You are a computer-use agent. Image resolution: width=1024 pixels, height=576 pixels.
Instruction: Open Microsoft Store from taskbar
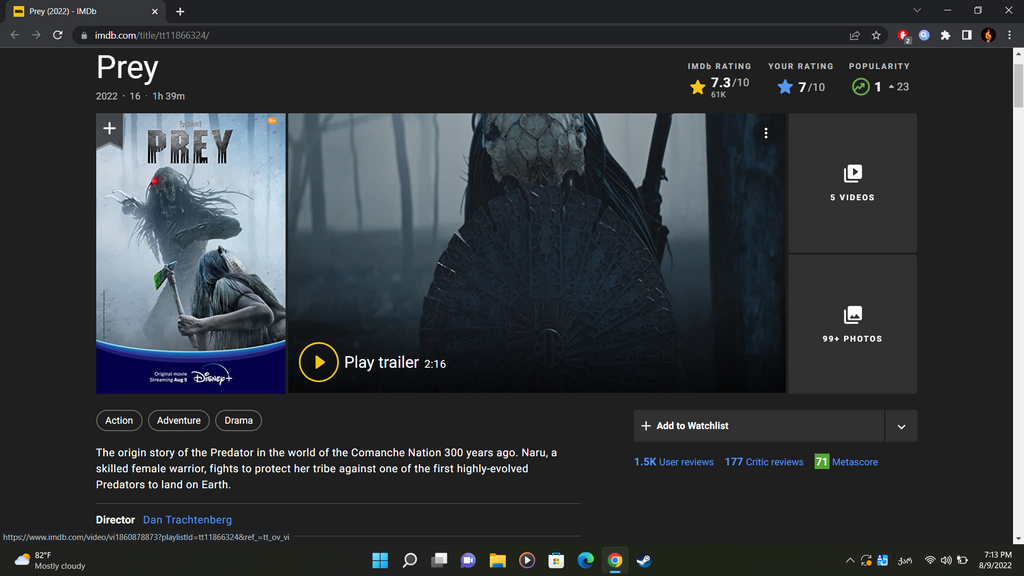pyautogui.click(x=556, y=560)
